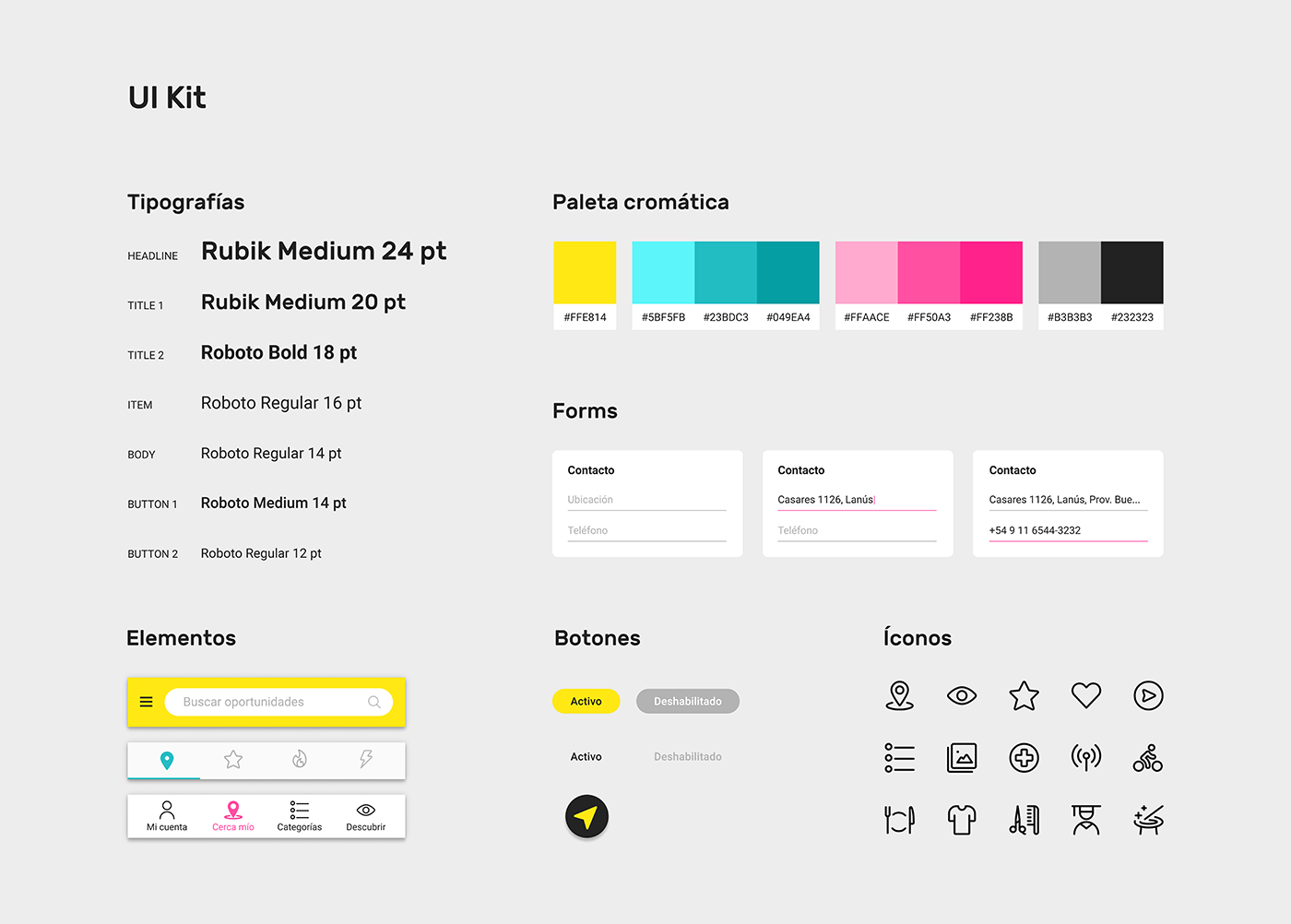Toggle the eye icon in Íconos grid
Screen dimensions: 1291x924
coord(962,695)
